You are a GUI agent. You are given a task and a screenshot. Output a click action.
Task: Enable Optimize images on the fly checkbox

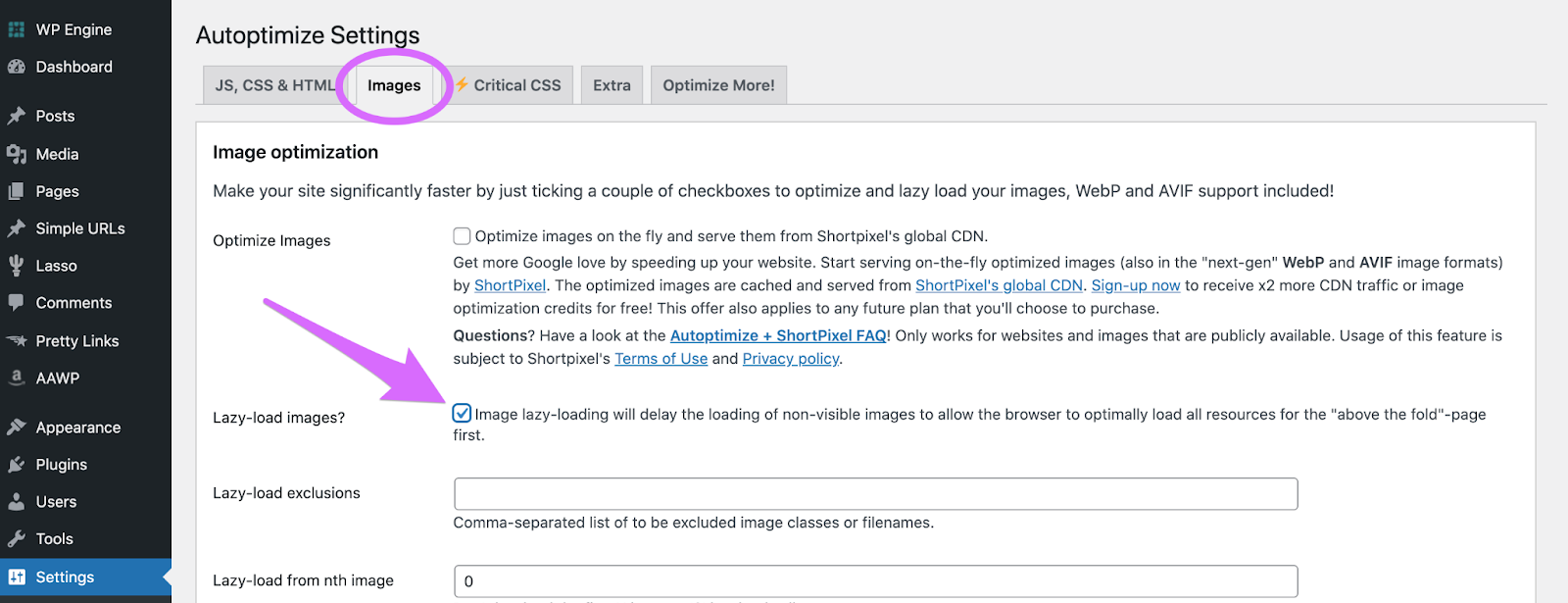(x=462, y=236)
